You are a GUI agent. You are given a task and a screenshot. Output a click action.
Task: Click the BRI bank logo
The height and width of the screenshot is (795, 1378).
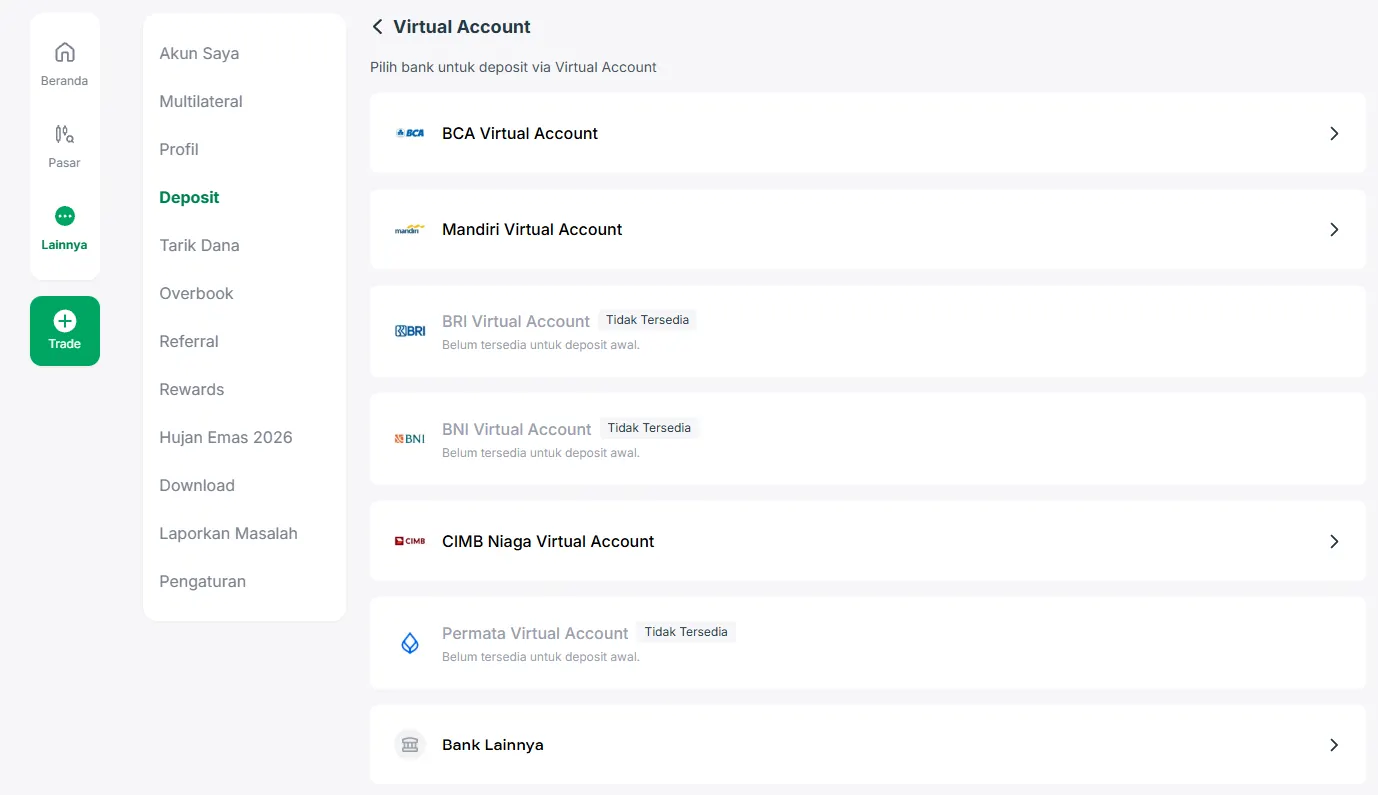click(410, 331)
